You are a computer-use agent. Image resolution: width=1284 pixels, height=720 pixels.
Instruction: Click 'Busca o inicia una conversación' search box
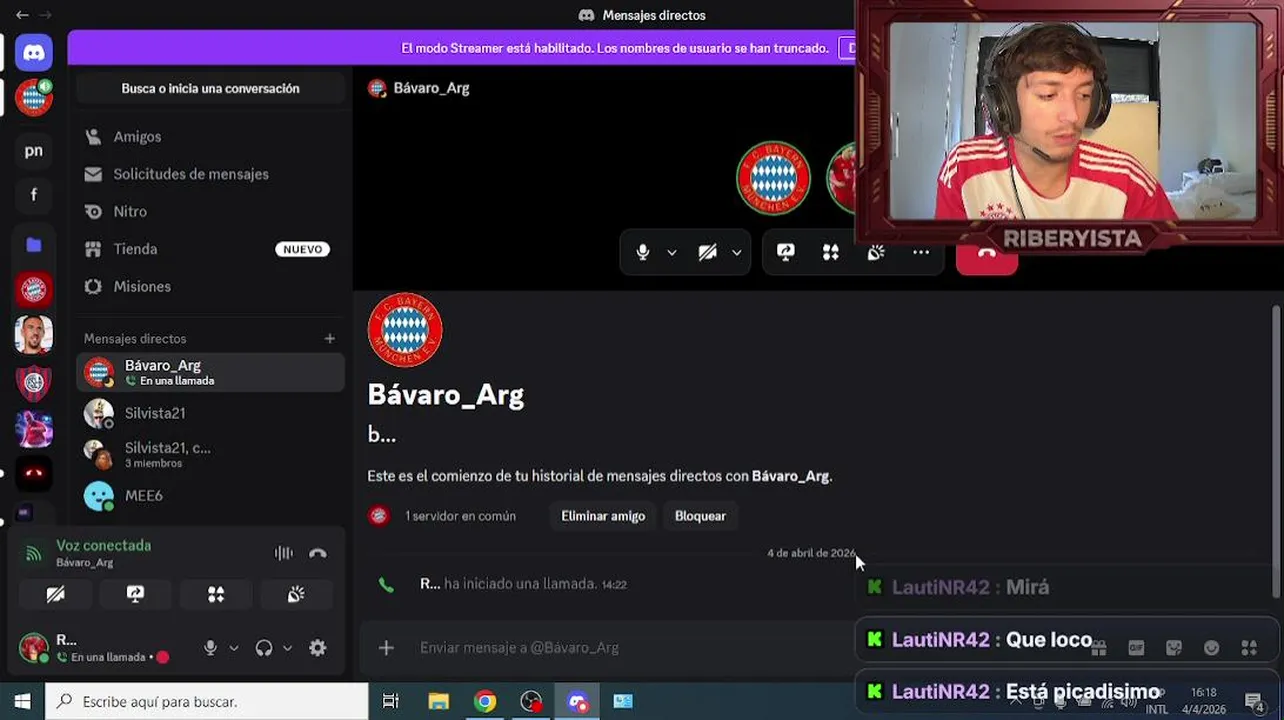coord(210,89)
